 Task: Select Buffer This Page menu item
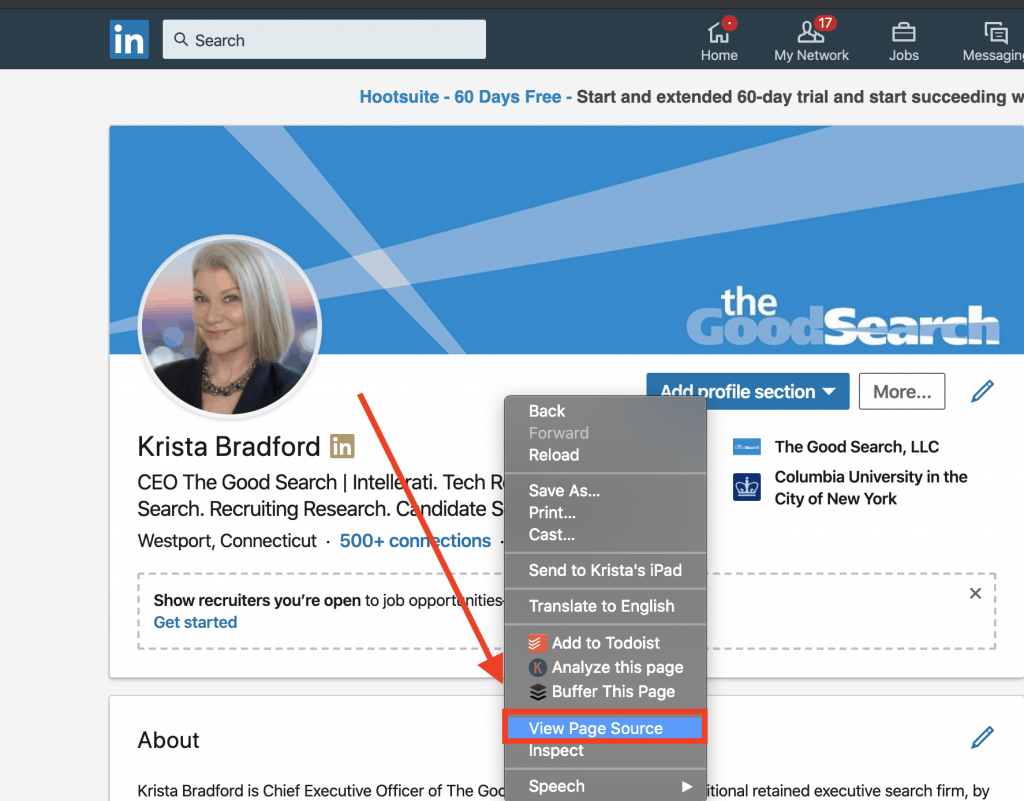coord(605,691)
